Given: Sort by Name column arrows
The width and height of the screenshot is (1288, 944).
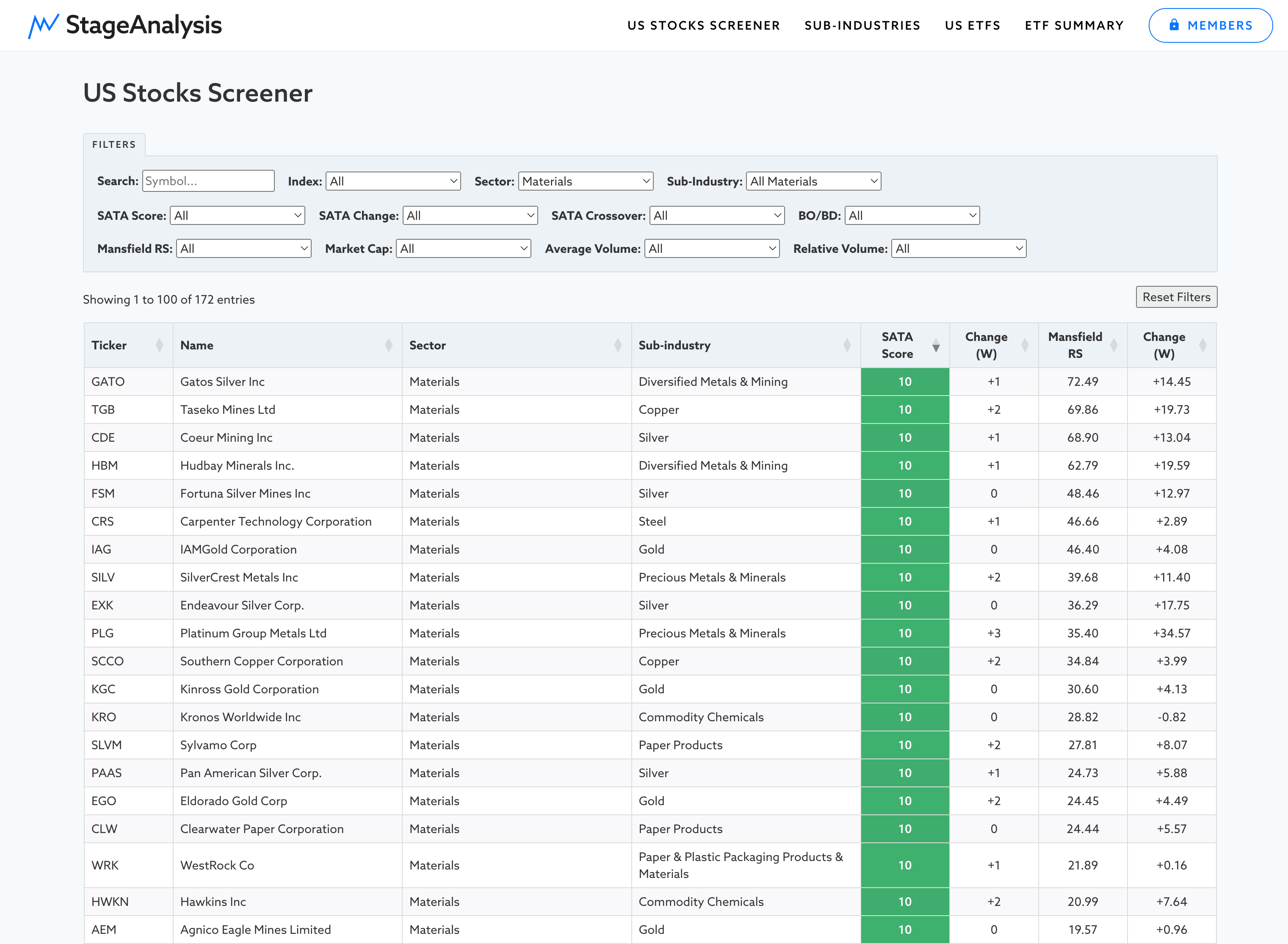Looking at the screenshot, I should click(x=388, y=345).
